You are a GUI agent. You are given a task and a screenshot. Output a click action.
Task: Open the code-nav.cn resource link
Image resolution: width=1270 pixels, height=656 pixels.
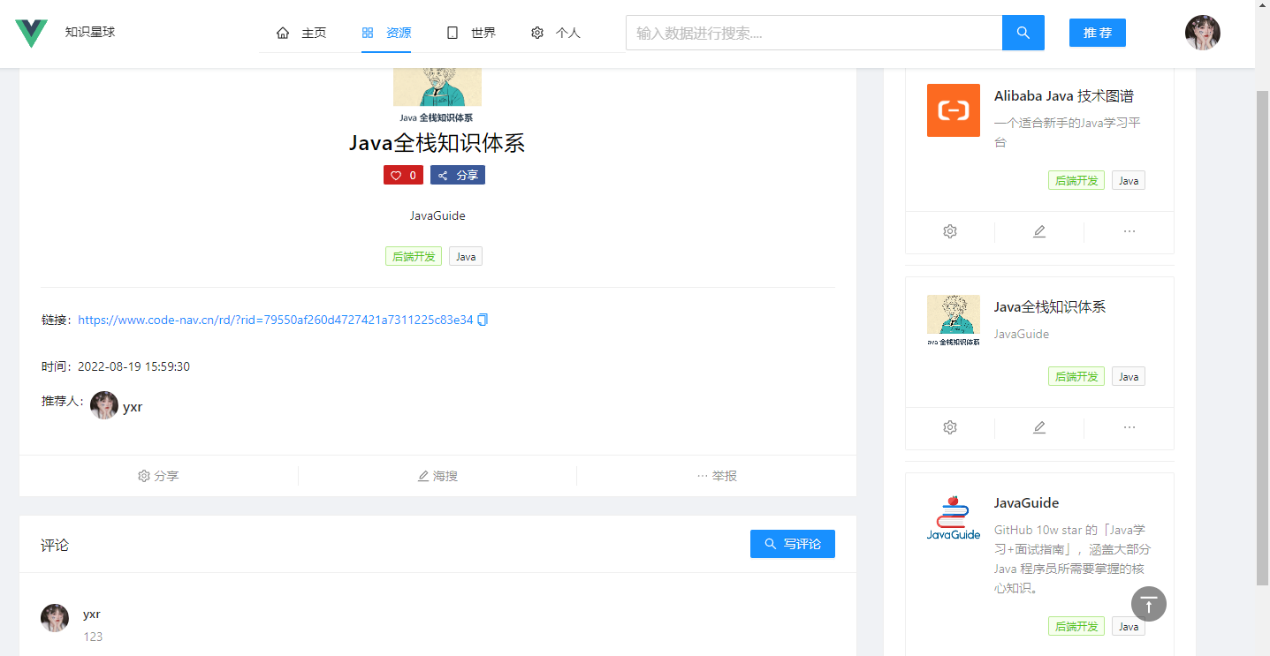275,320
